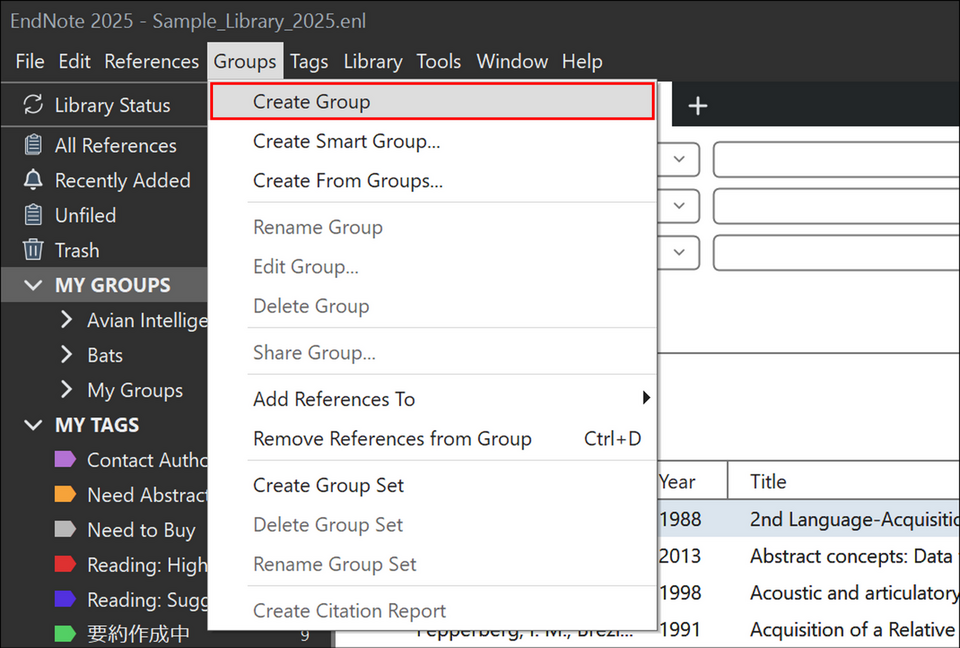Click Share Group... menu entry
This screenshot has width=960, height=648.
click(432, 352)
